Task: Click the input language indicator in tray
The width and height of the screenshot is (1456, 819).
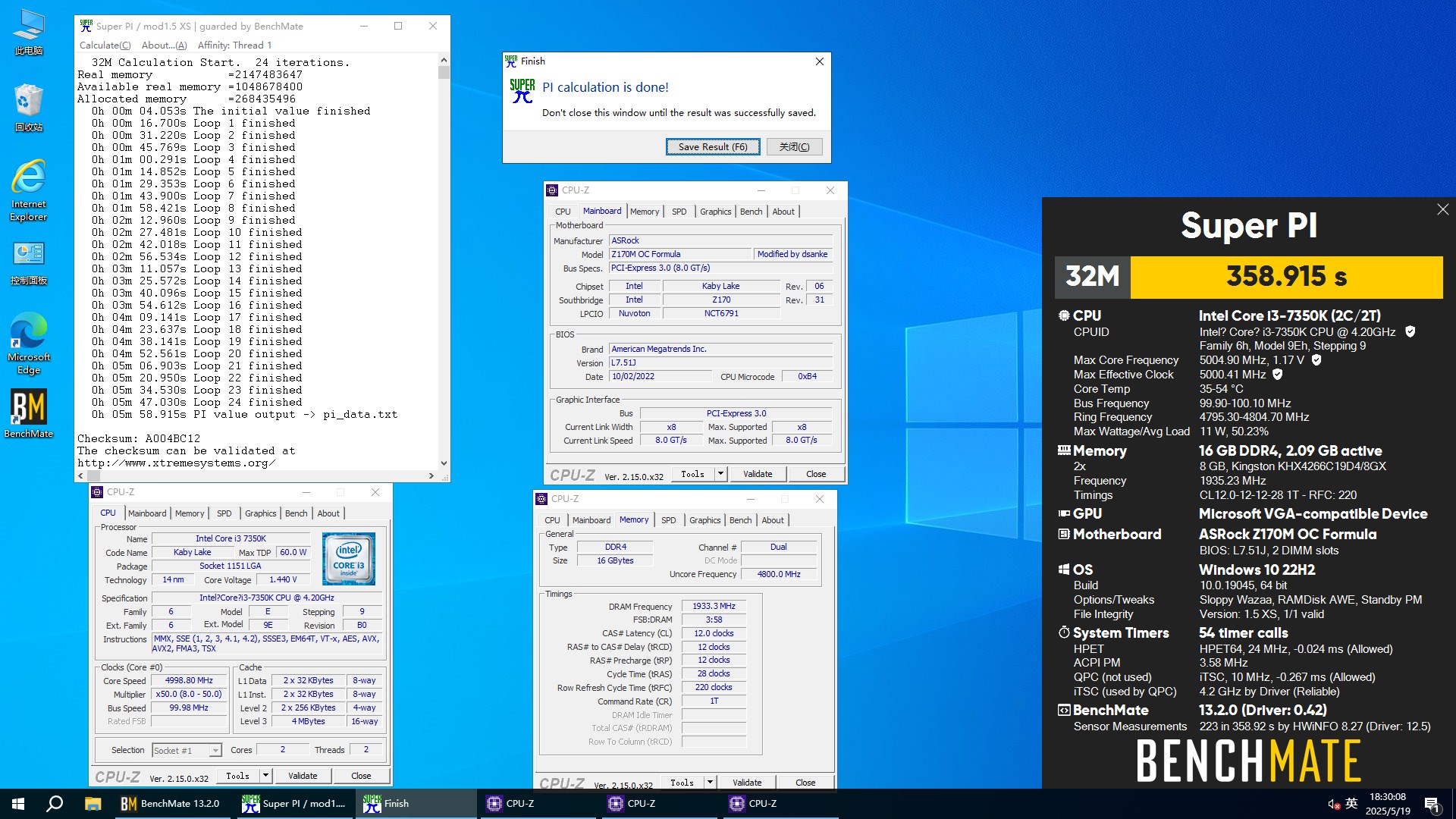Action: coord(1351,804)
